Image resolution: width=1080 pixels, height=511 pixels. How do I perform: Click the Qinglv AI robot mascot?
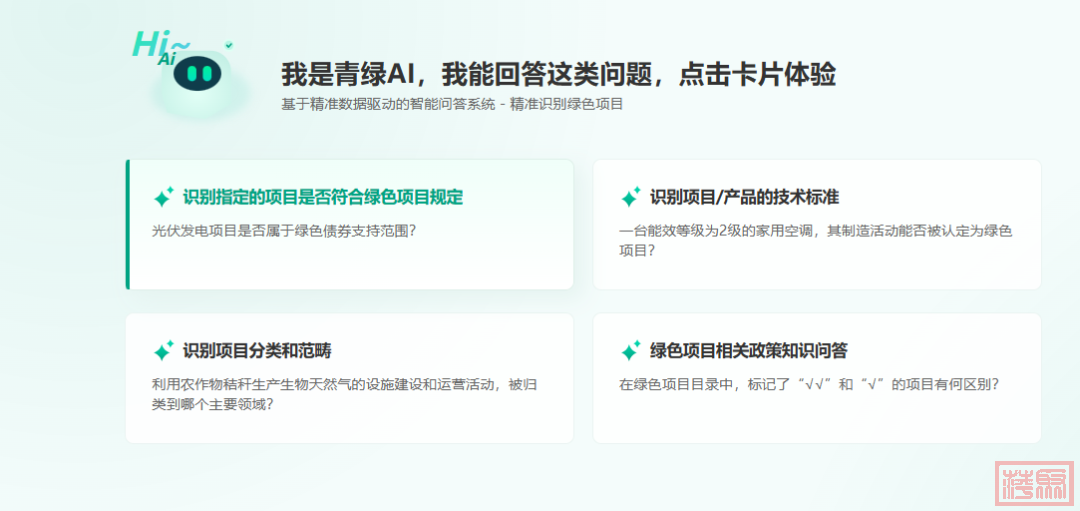click(x=200, y=78)
